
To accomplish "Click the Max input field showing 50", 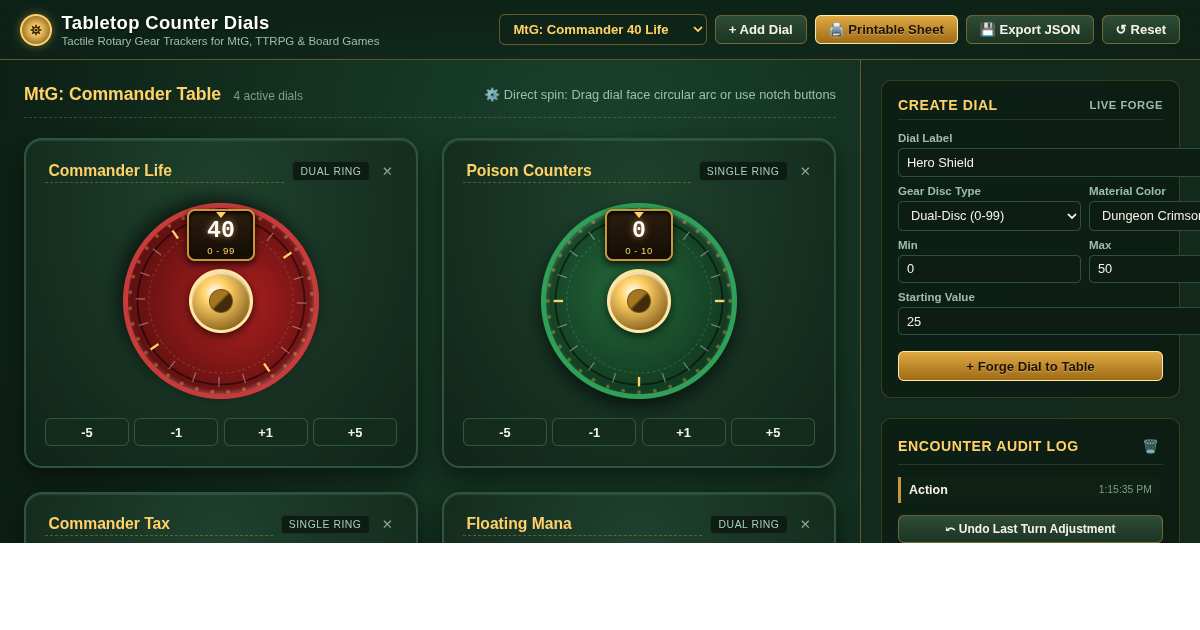I will 1144,269.
